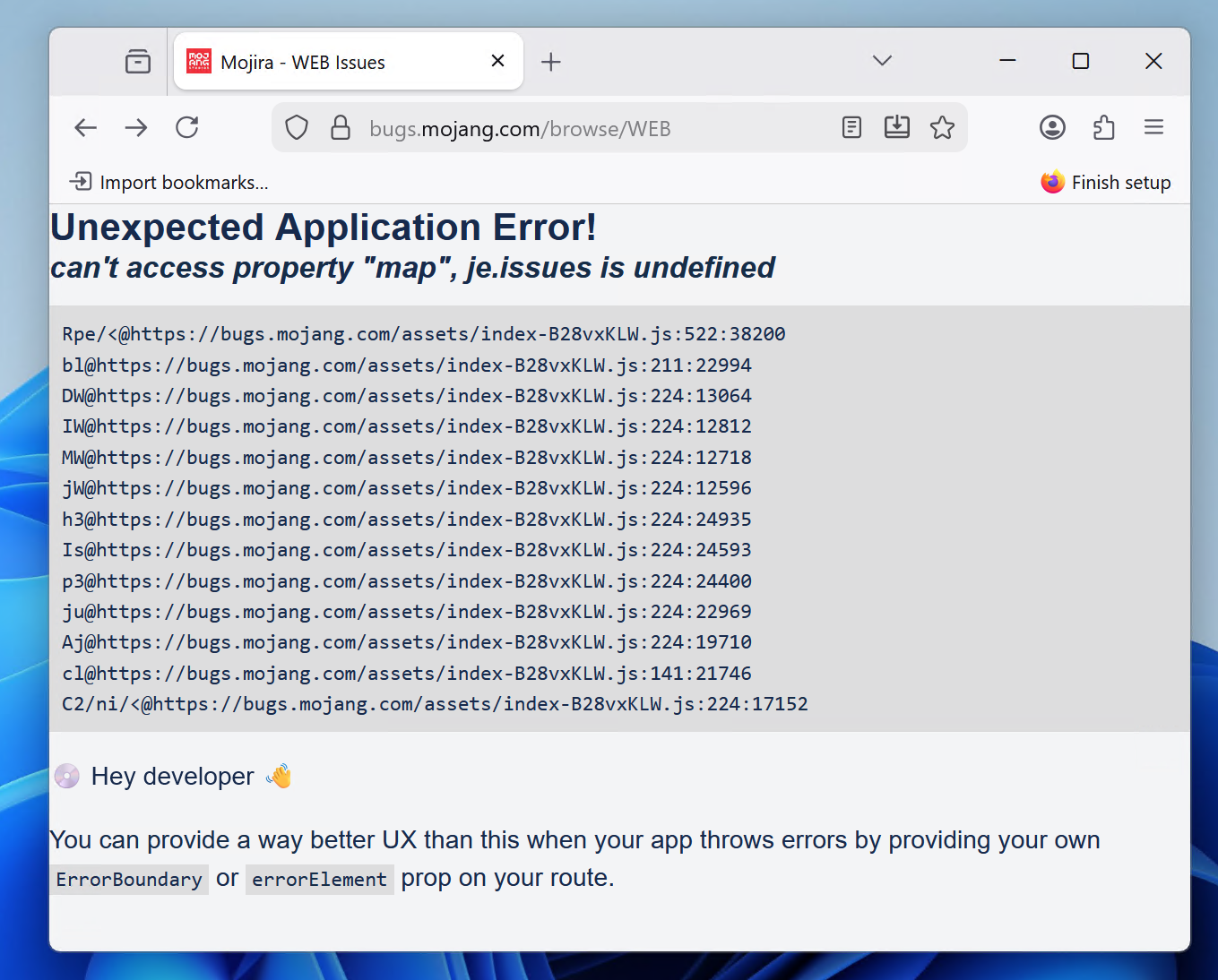Click the install app icon in address bar
Screen dimensions: 1218x980
point(896,128)
